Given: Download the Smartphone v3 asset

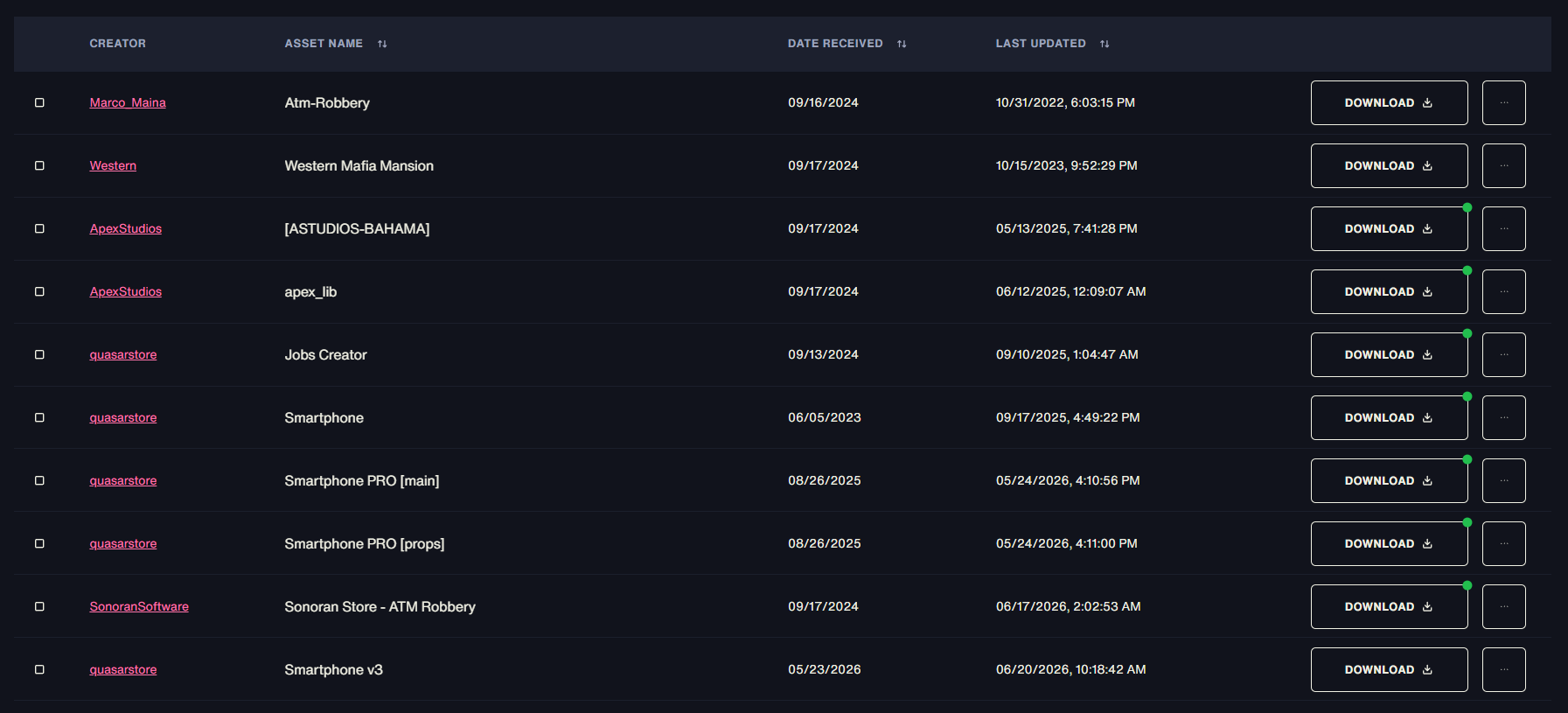Looking at the screenshot, I should (1389, 669).
